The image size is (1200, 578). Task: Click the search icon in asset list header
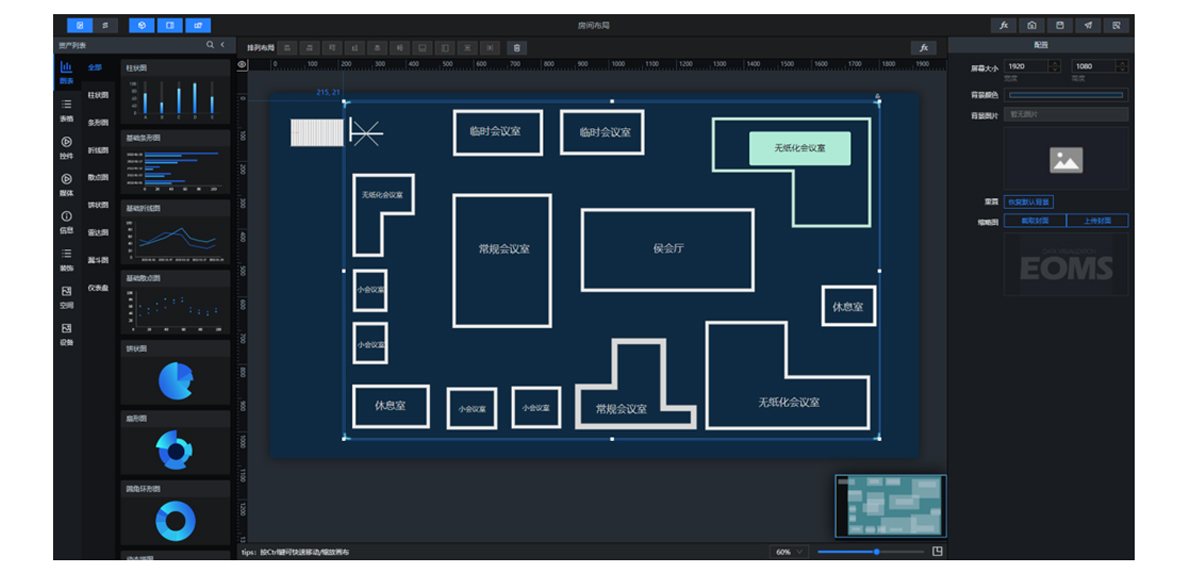click(210, 45)
